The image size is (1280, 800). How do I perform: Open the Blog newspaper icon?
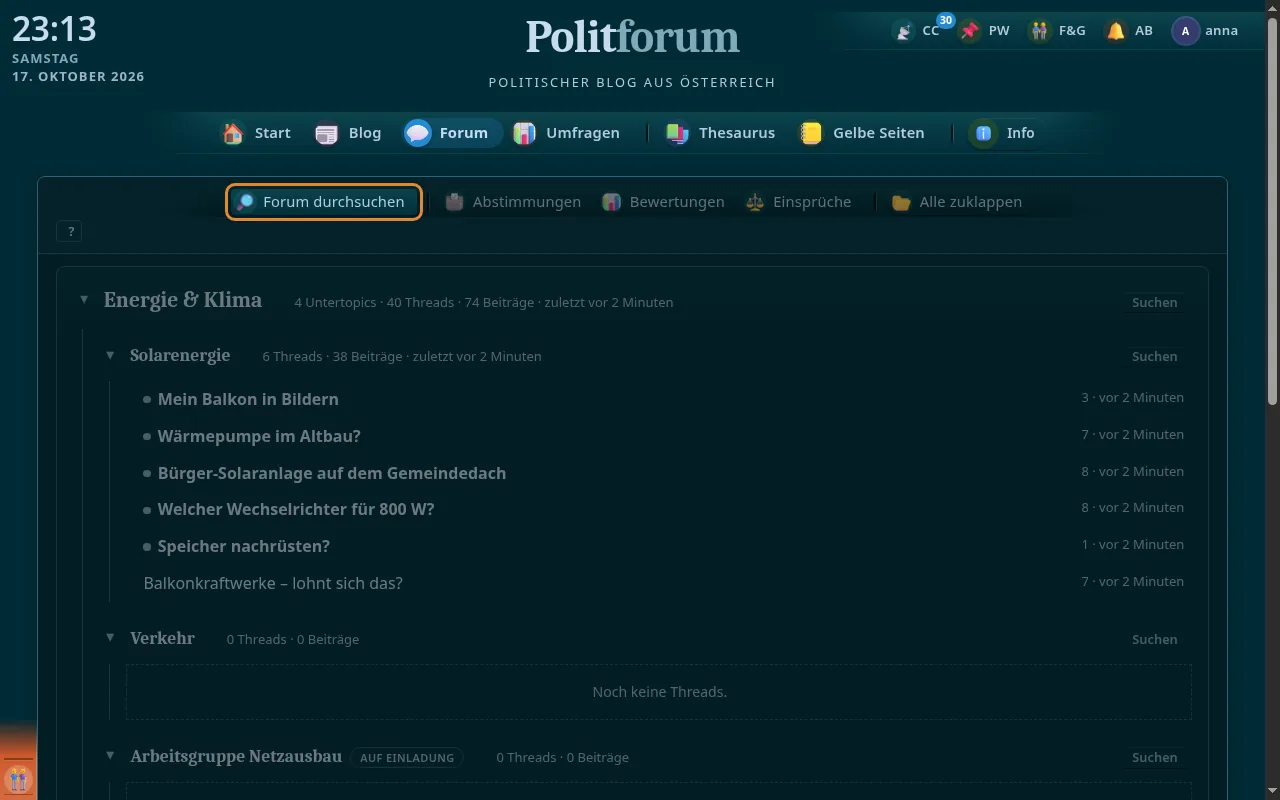coord(327,133)
